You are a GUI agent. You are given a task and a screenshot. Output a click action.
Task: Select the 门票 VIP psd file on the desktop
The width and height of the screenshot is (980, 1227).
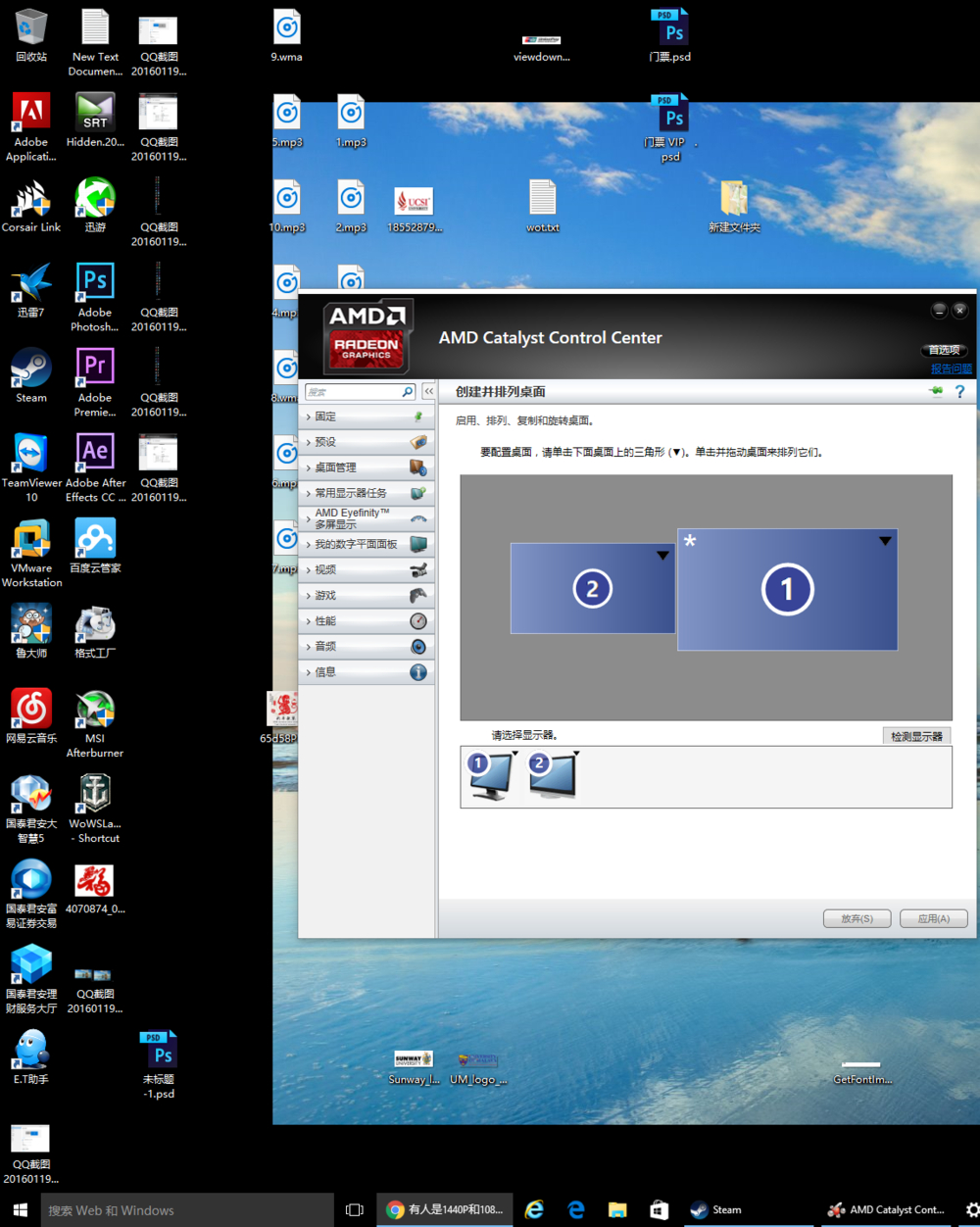click(x=670, y=128)
